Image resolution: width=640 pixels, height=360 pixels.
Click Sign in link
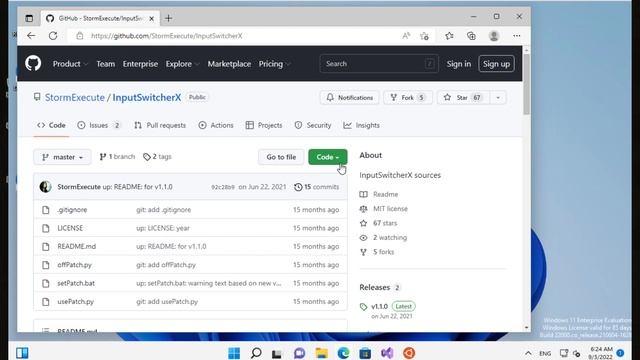tap(458, 64)
